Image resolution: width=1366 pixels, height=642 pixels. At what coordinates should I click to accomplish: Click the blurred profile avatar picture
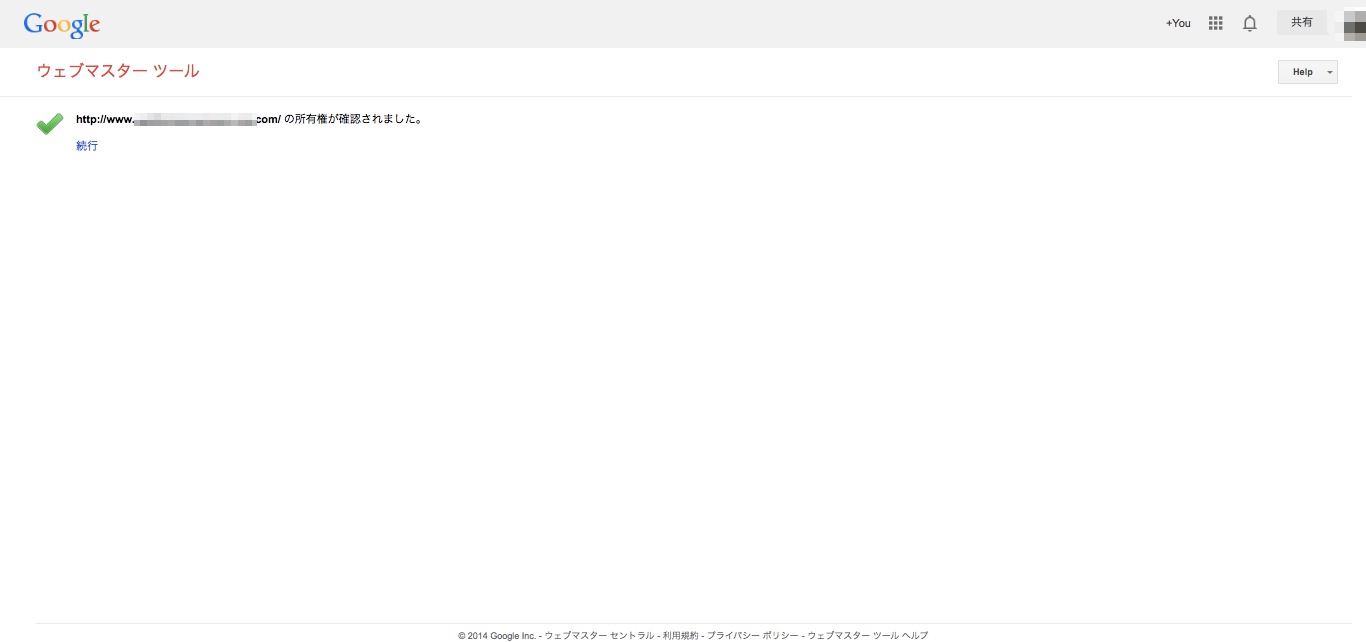[x=1354, y=23]
